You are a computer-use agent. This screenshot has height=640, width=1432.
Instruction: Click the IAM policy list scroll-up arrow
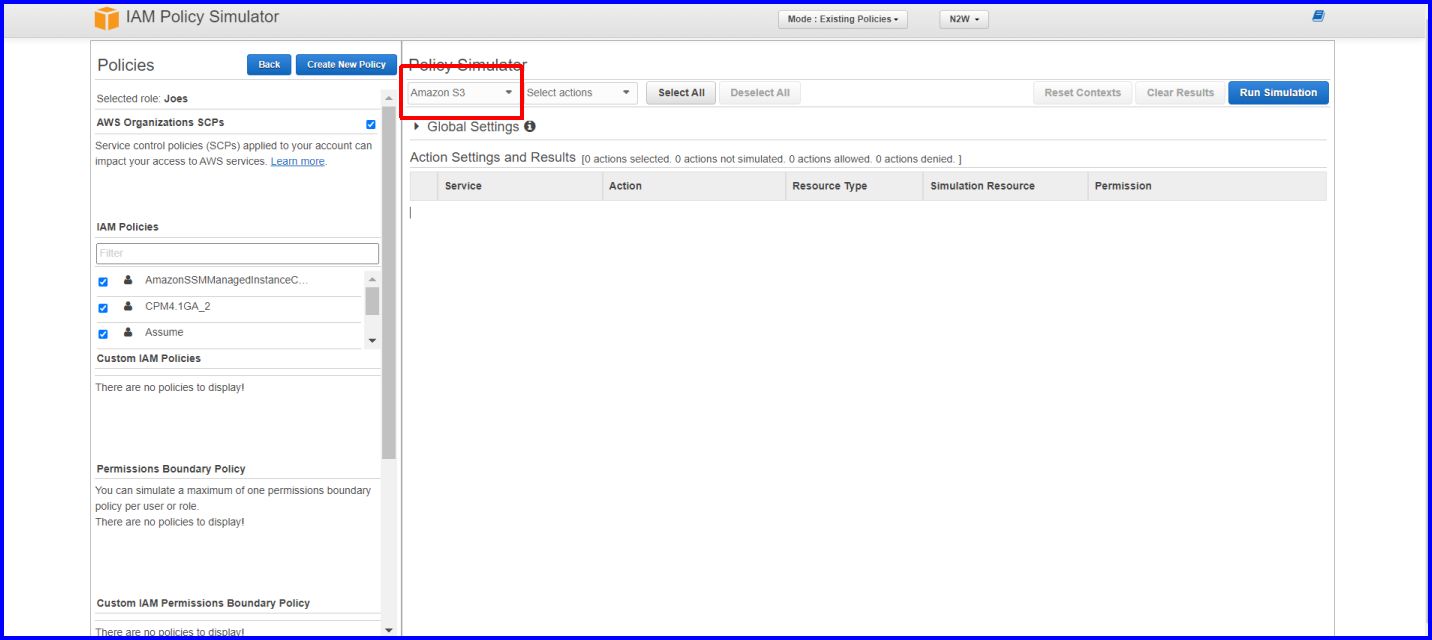(372, 280)
